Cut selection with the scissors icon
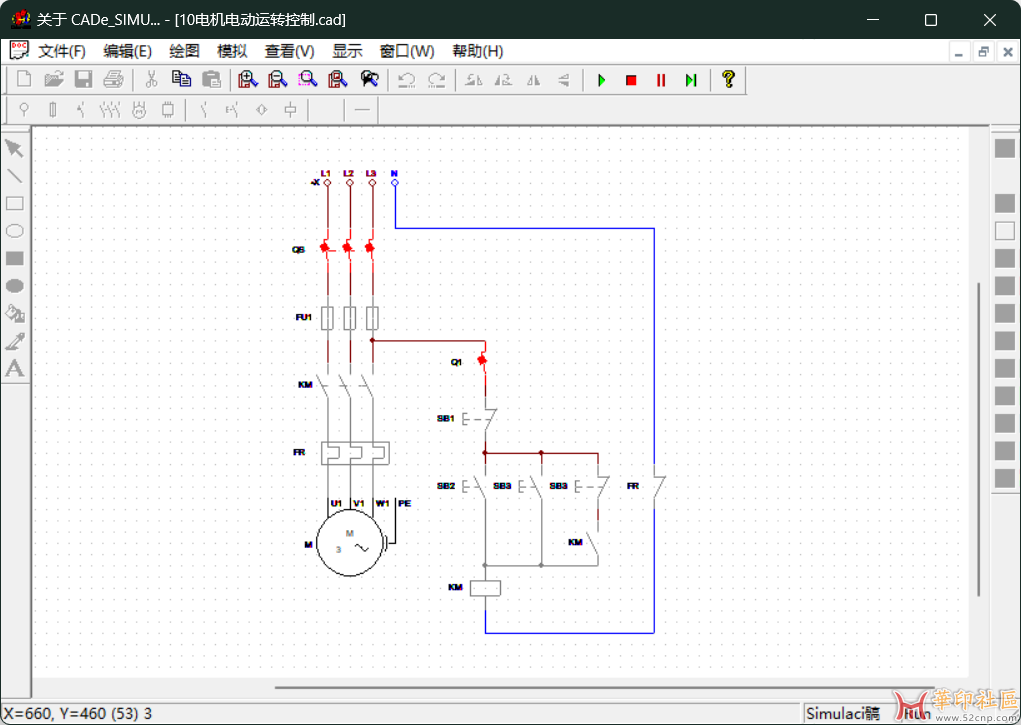The width and height of the screenshot is (1021, 725). 151,79
